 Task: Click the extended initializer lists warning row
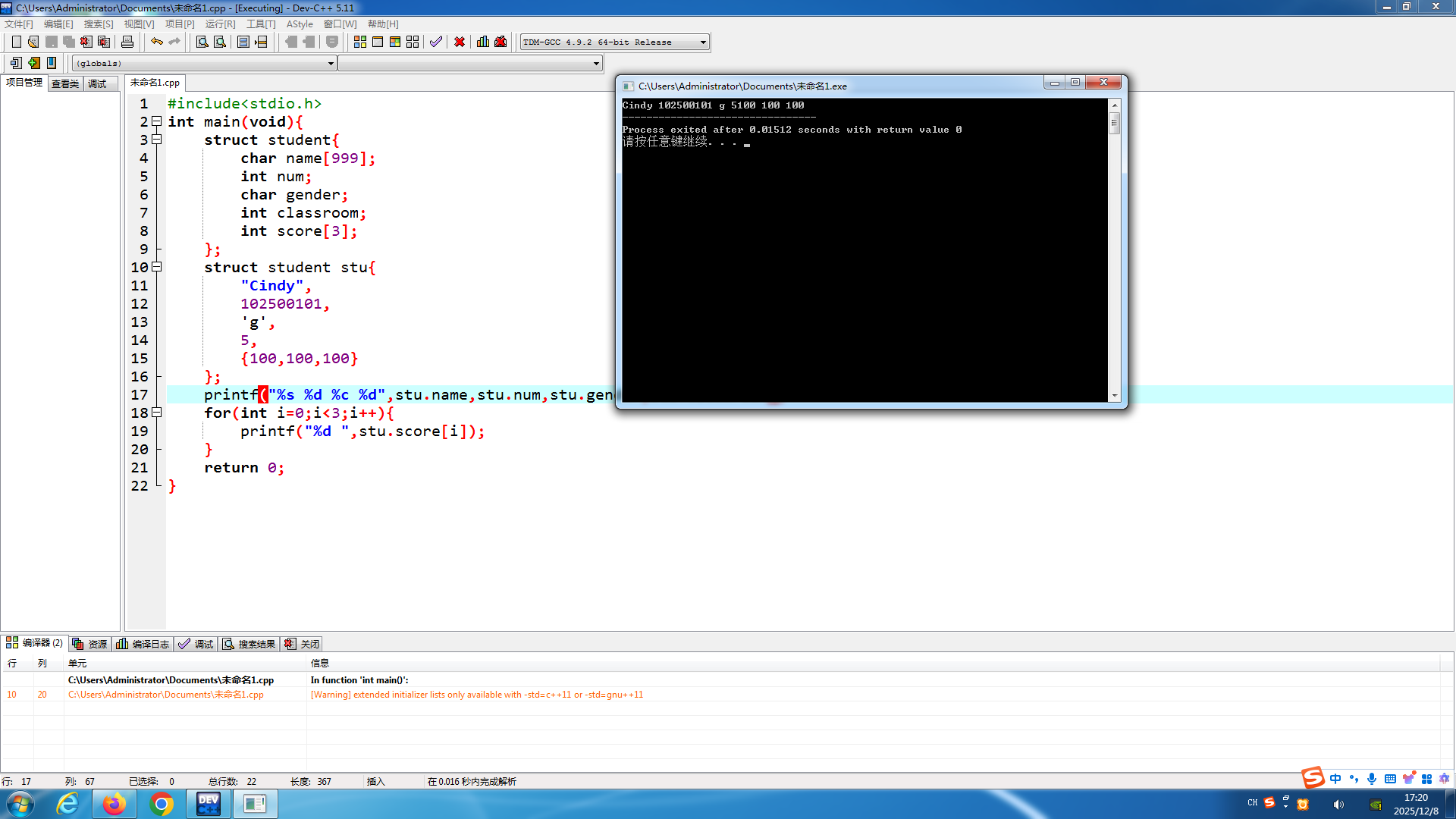(476, 695)
